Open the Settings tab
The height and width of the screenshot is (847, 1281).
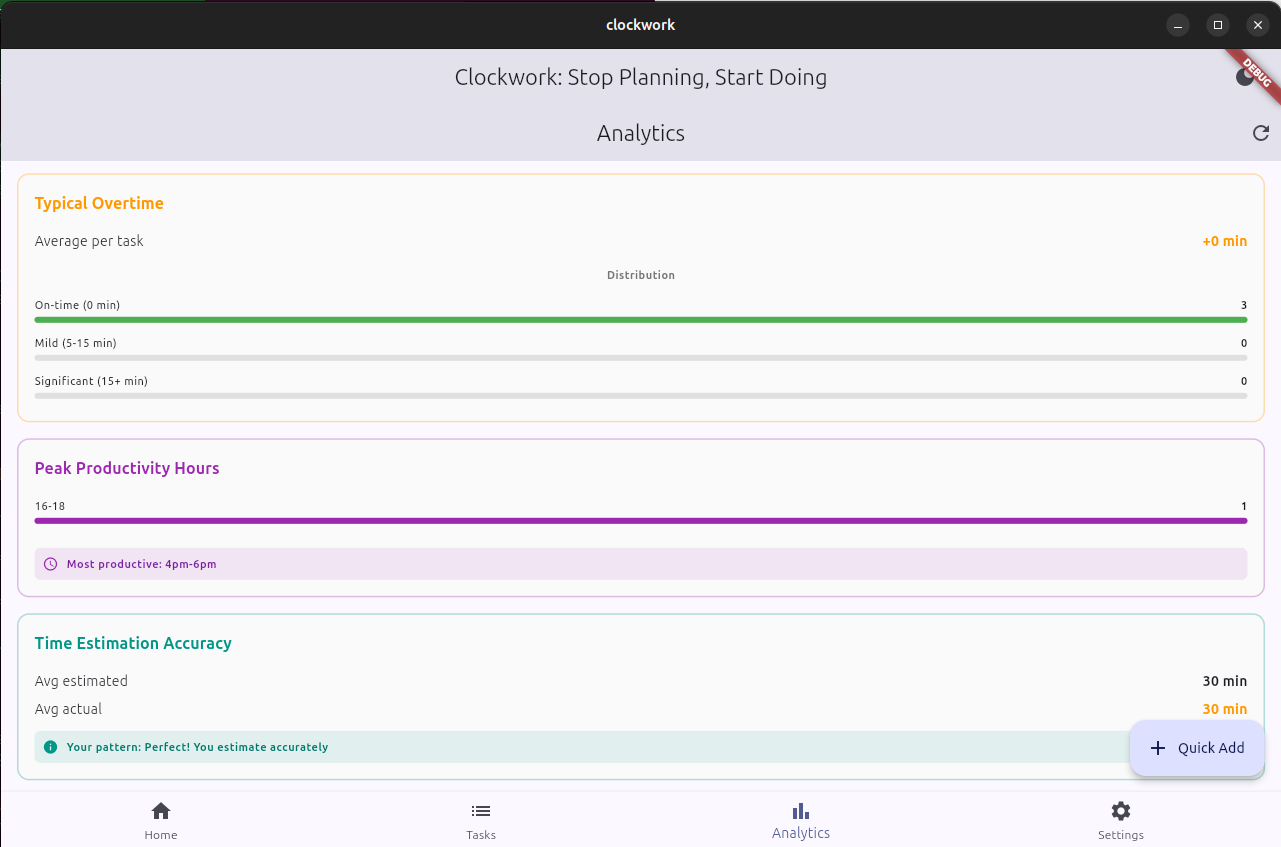point(1121,820)
